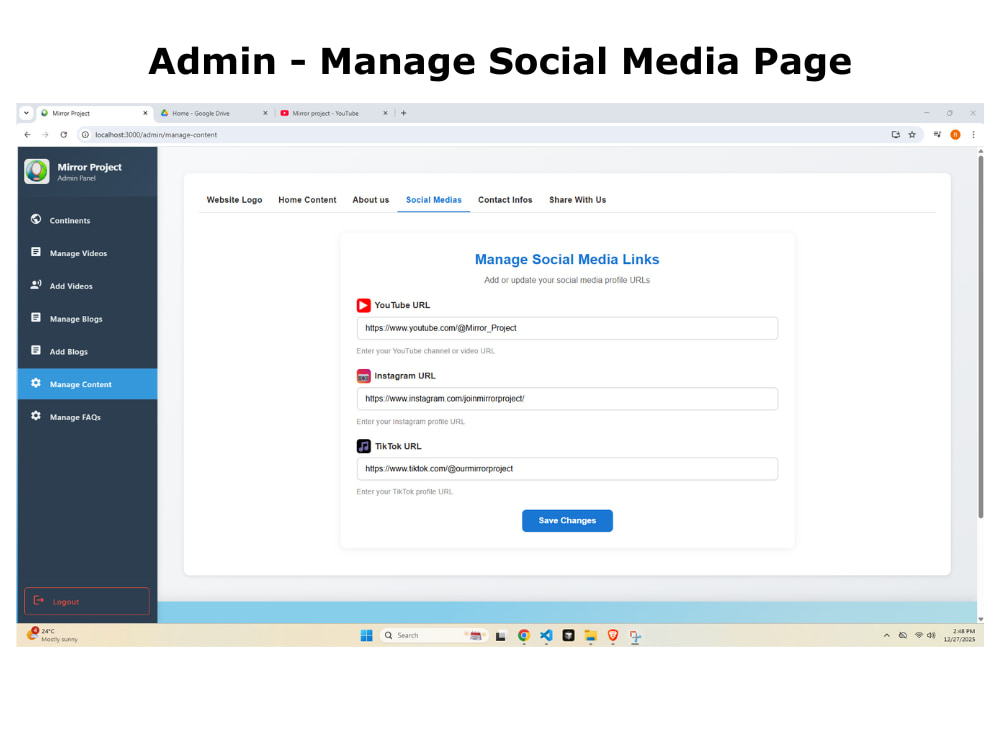Switch to the Website Logo tab

(234, 200)
